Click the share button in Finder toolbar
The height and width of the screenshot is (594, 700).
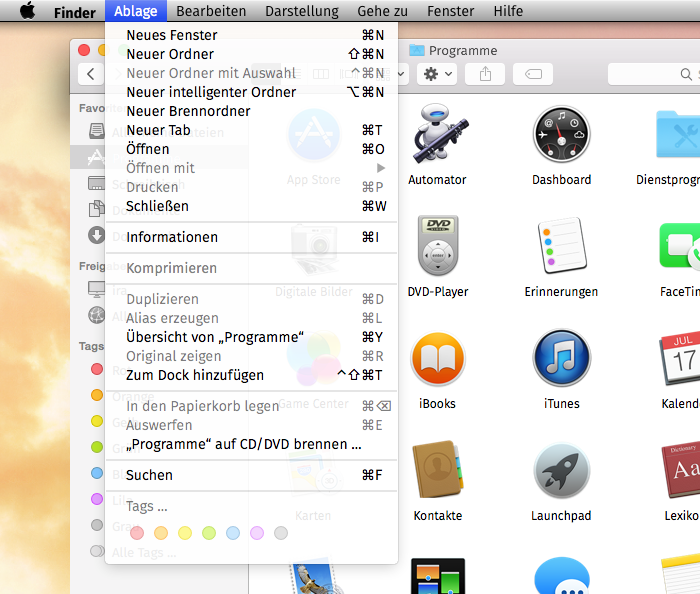pyautogui.click(x=485, y=74)
